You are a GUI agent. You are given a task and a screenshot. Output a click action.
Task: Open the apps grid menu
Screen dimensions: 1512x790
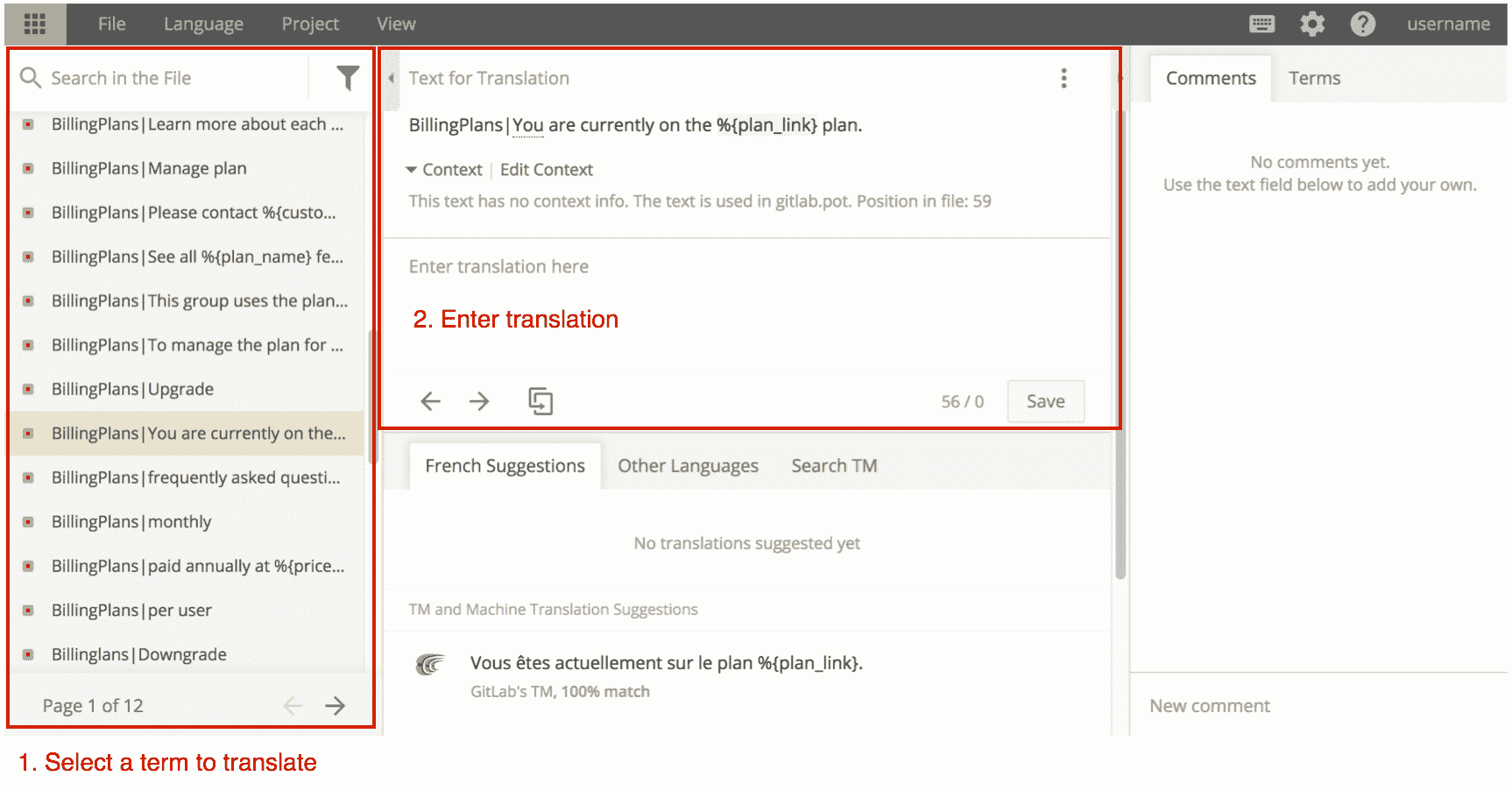35,24
